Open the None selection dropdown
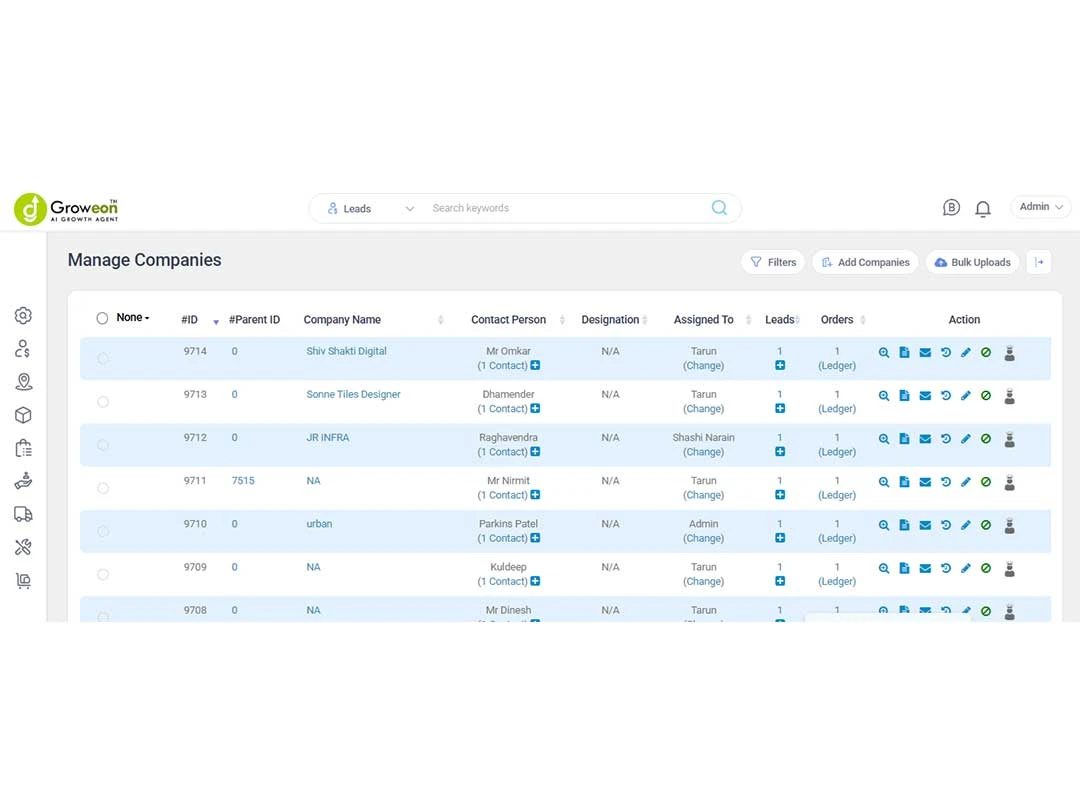 pos(133,318)
